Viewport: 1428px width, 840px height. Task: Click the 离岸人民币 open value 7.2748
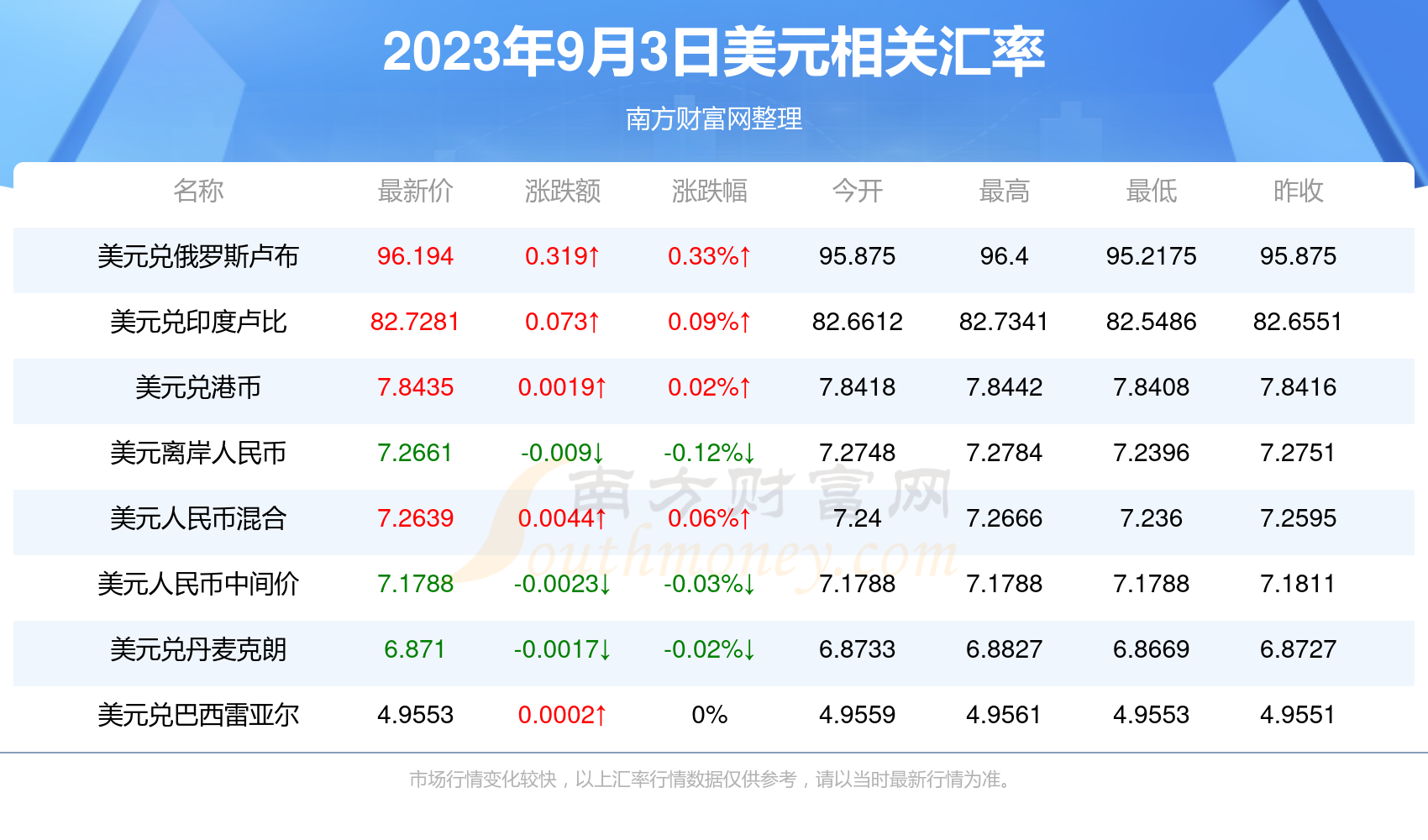(857, 453)
